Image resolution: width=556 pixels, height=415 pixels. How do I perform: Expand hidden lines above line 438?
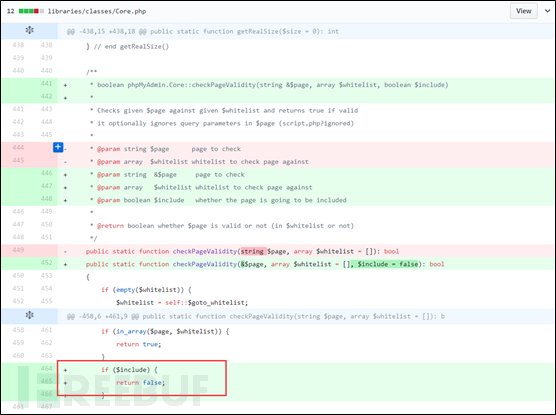[30, 31]
